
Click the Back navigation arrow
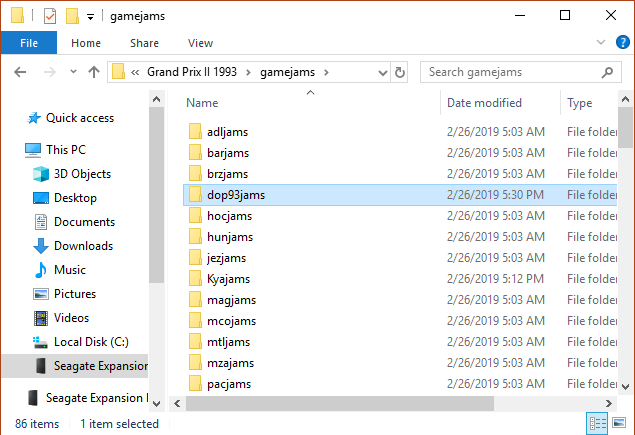pos(21,72)
